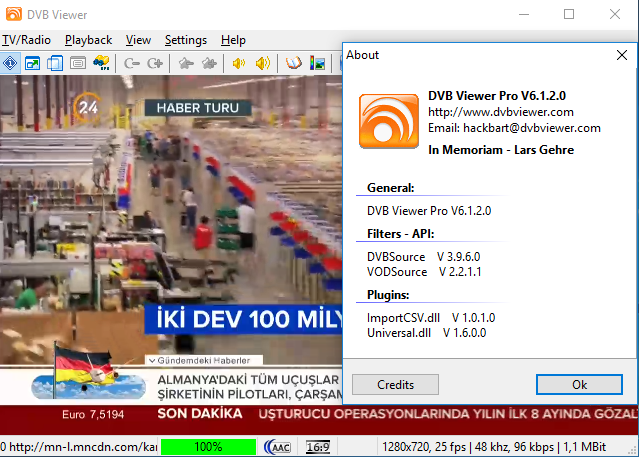Open the View menu
639x457 pixels.
(x=138, y=40)
